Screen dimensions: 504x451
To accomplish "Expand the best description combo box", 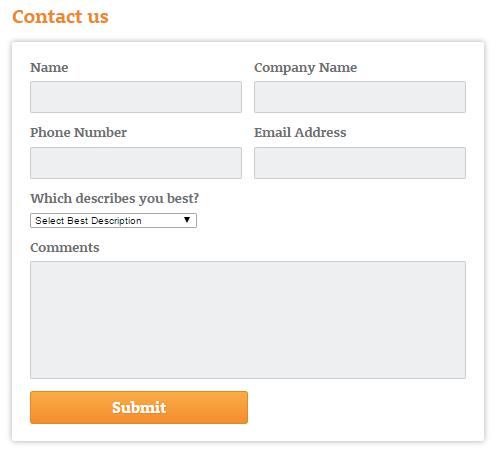I will 113,221.
